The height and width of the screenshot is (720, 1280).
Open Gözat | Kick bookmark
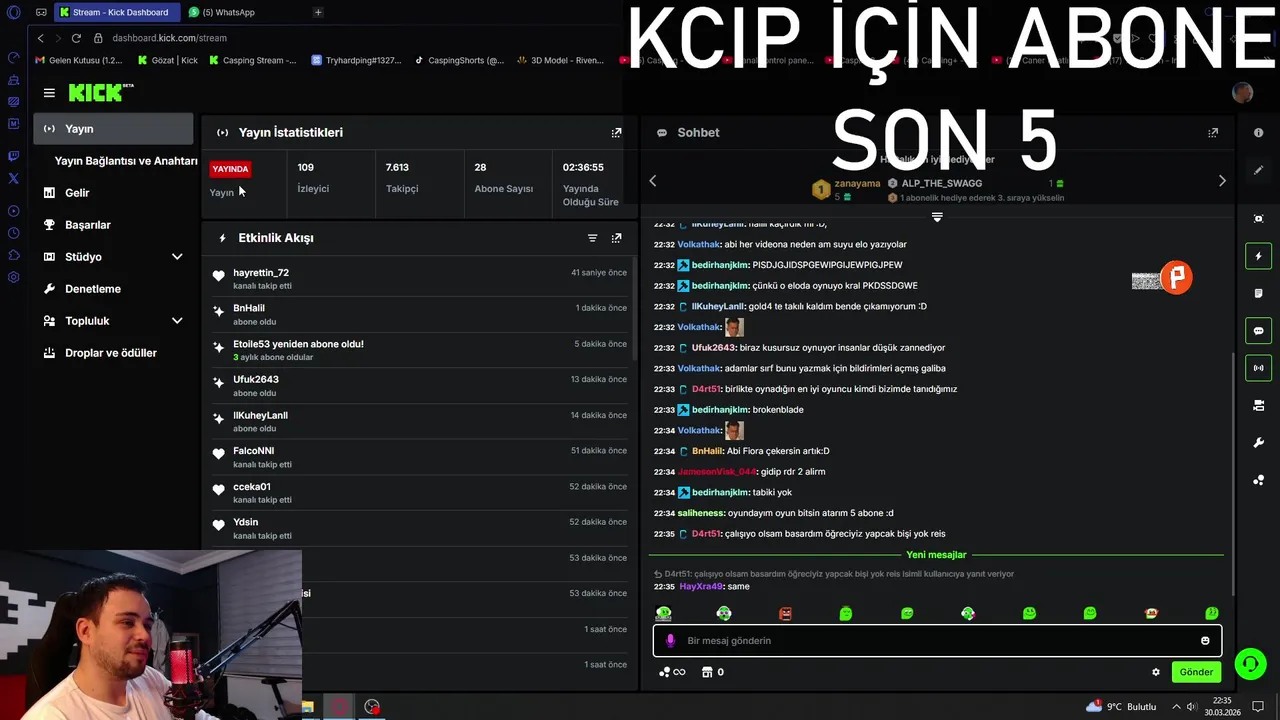tap(168, 60)
